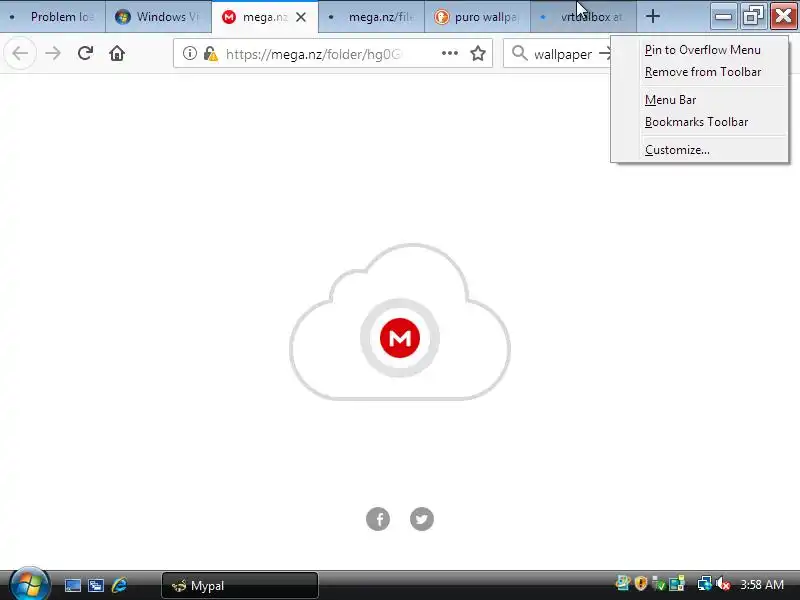Reload the current page
Image resolution: width=800 pixels, height=600 pixels.
coord(85,53)
